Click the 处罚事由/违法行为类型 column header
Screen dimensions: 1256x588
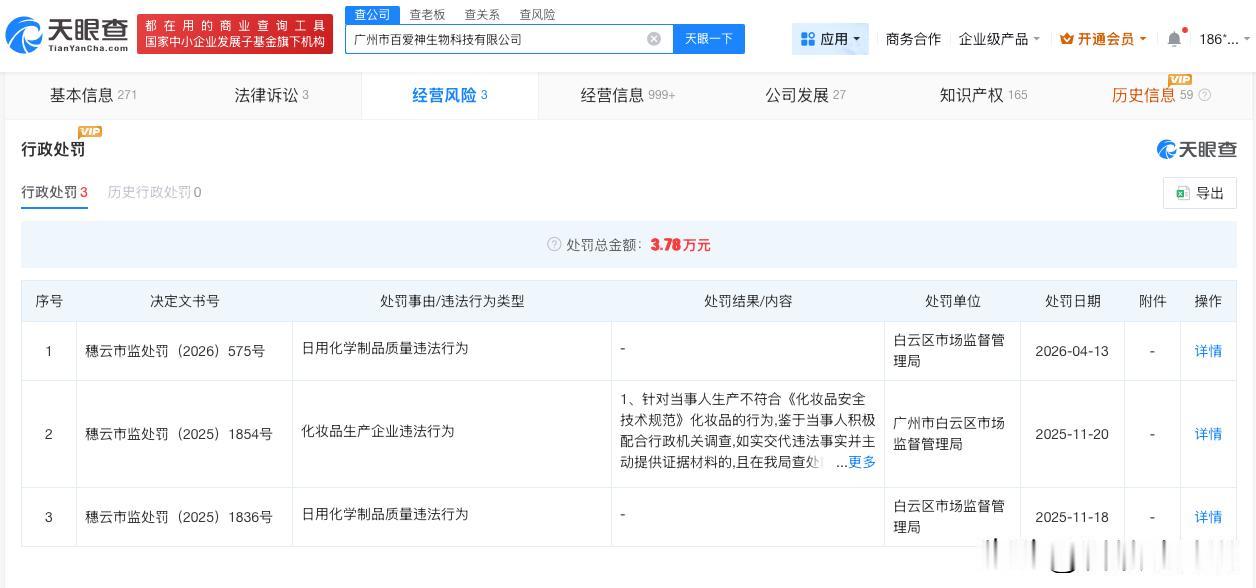point(452,301)
